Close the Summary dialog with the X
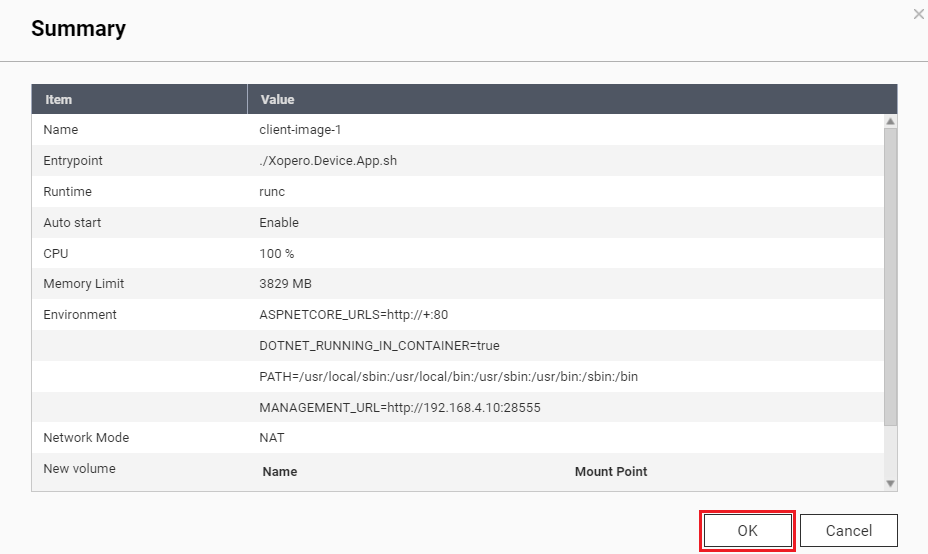The height and width of the screenshot is (554, 928). click(x=918, y=14)
